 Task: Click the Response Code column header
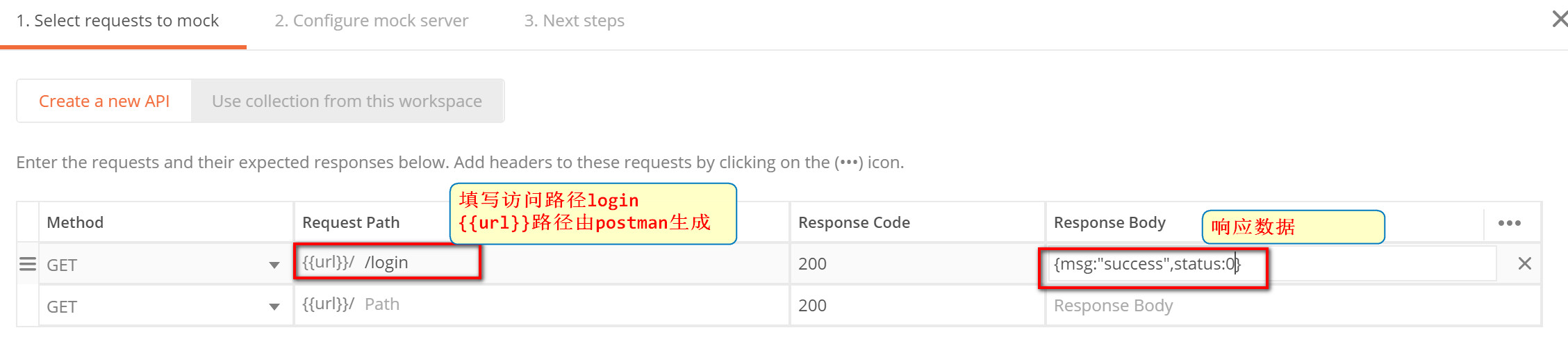click(x=854, y=222)
